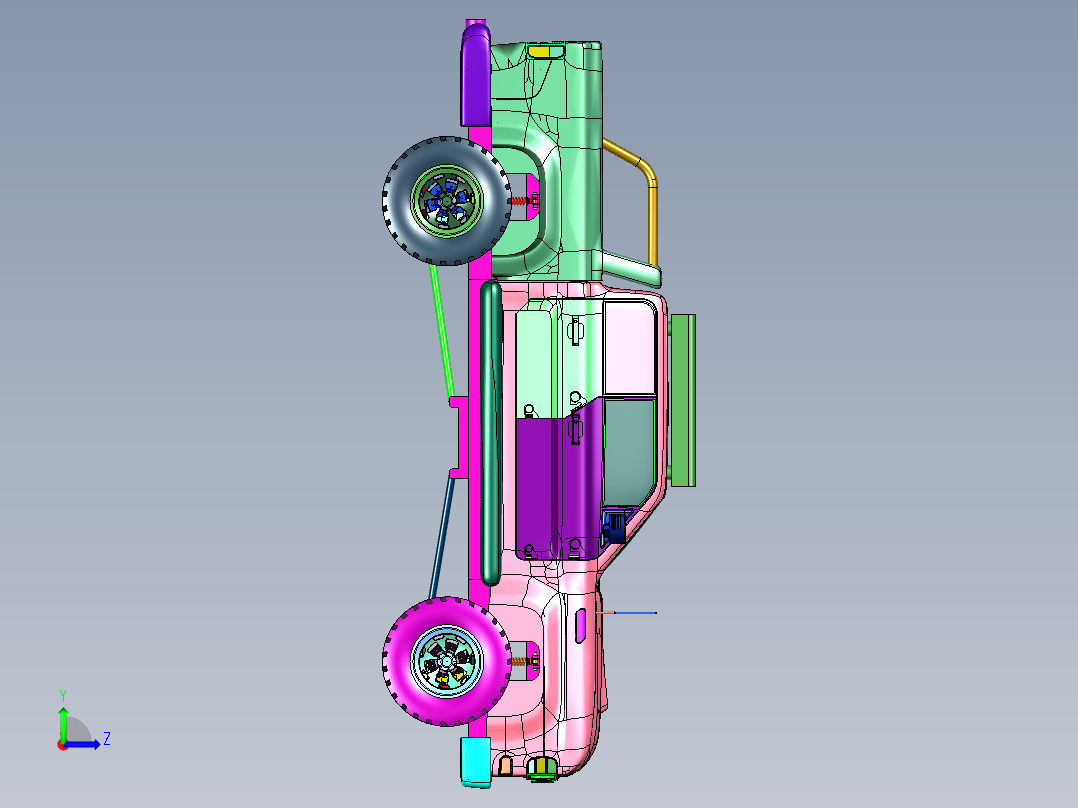
Task: Select the long dark green side step tube
Action: (x=490, y=433)
